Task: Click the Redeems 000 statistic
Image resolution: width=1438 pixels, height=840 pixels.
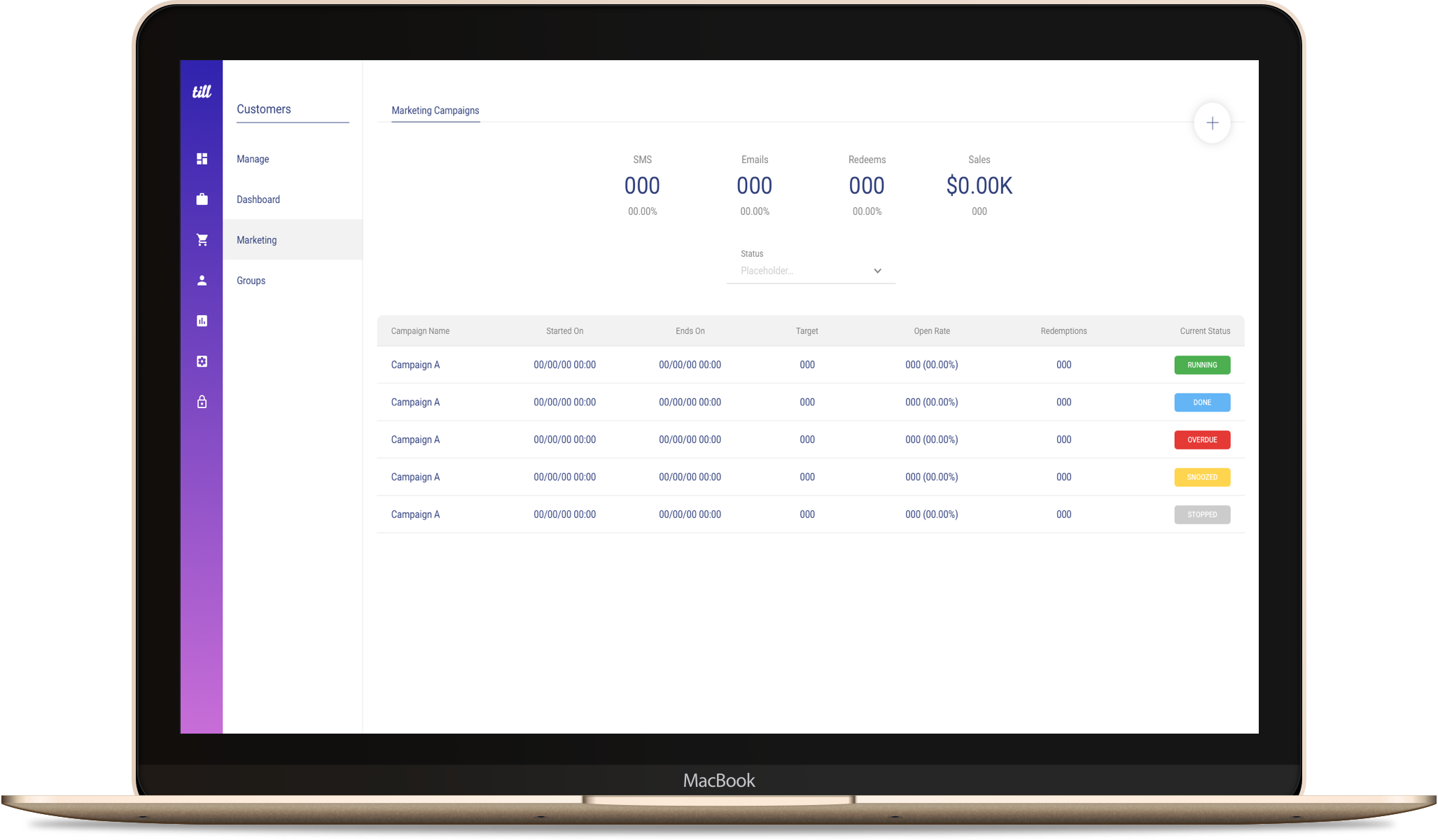Action: 867,185
